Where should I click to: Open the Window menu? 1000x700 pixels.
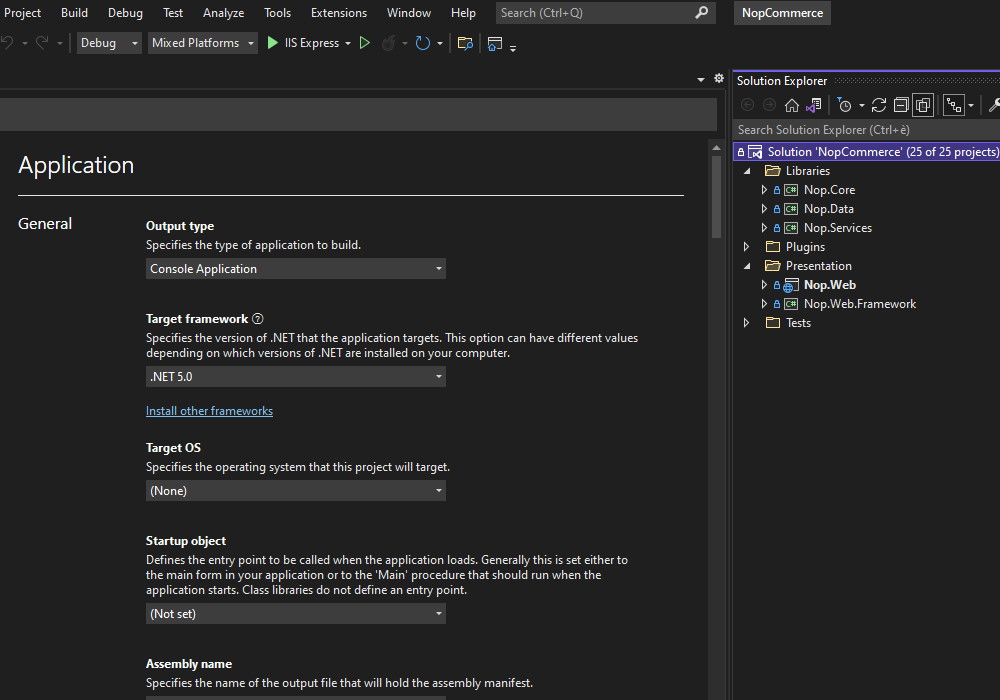409,13
